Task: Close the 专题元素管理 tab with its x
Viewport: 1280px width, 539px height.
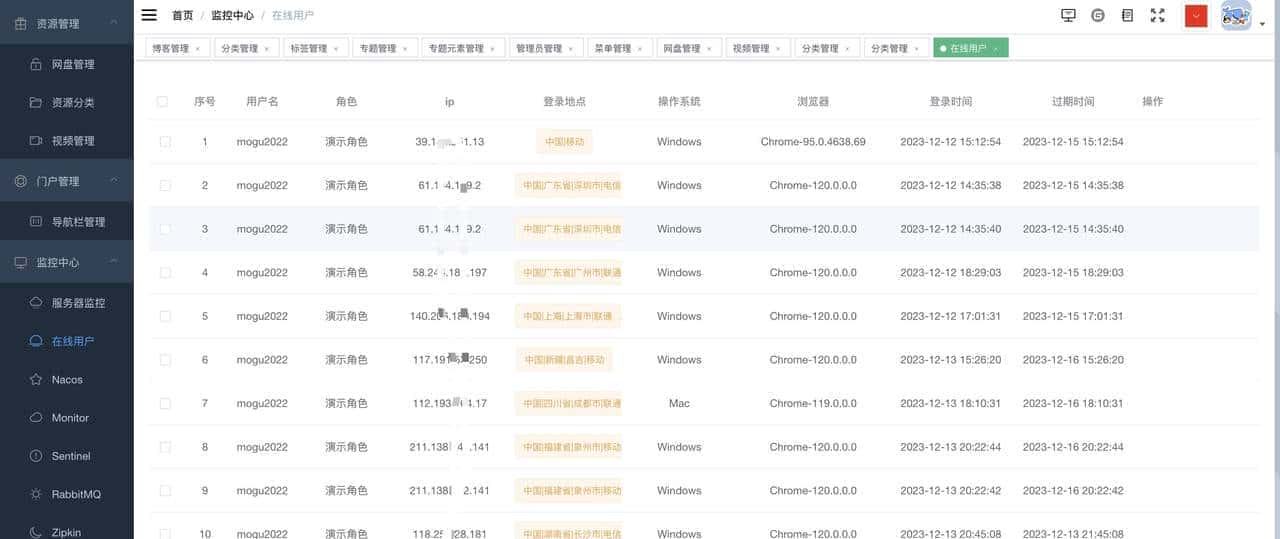Action: pyautogui.click(x=492, y=48)
